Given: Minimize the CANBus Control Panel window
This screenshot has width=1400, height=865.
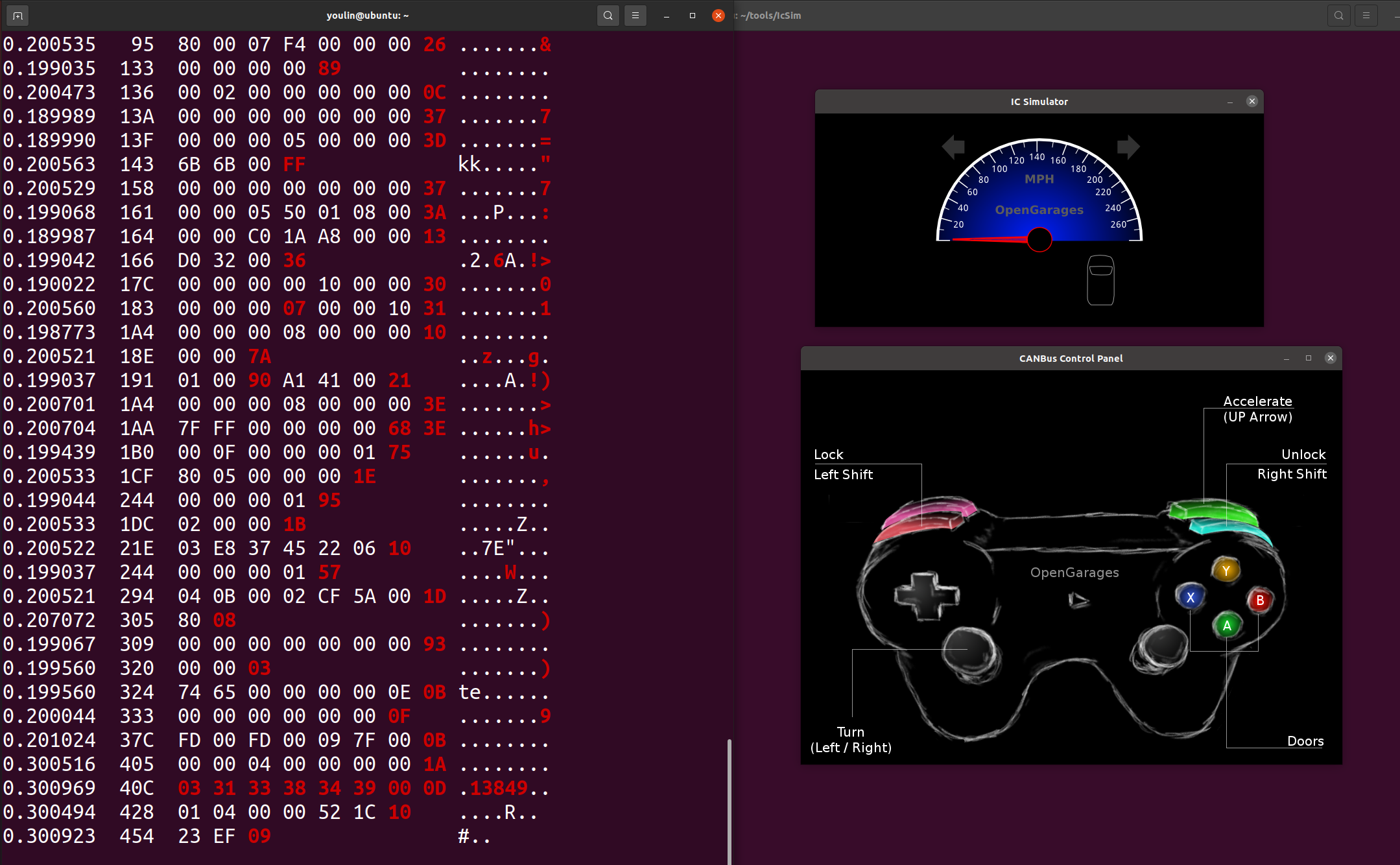Looking at the screenshot, I should point(1287,359).
